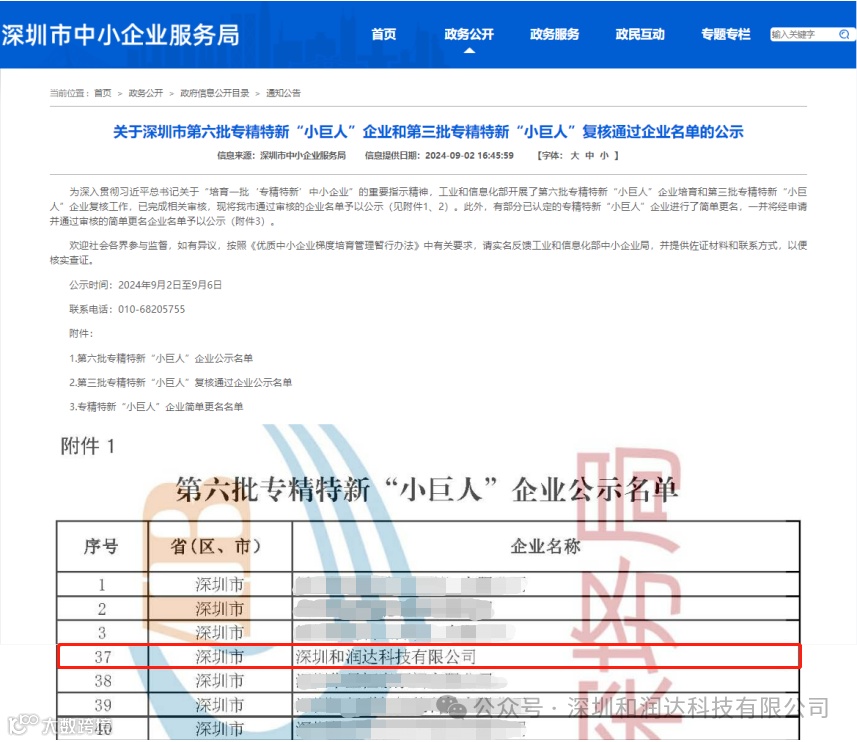
Task: Select 深圳市 cell in row 2
Action: (220, 609)
